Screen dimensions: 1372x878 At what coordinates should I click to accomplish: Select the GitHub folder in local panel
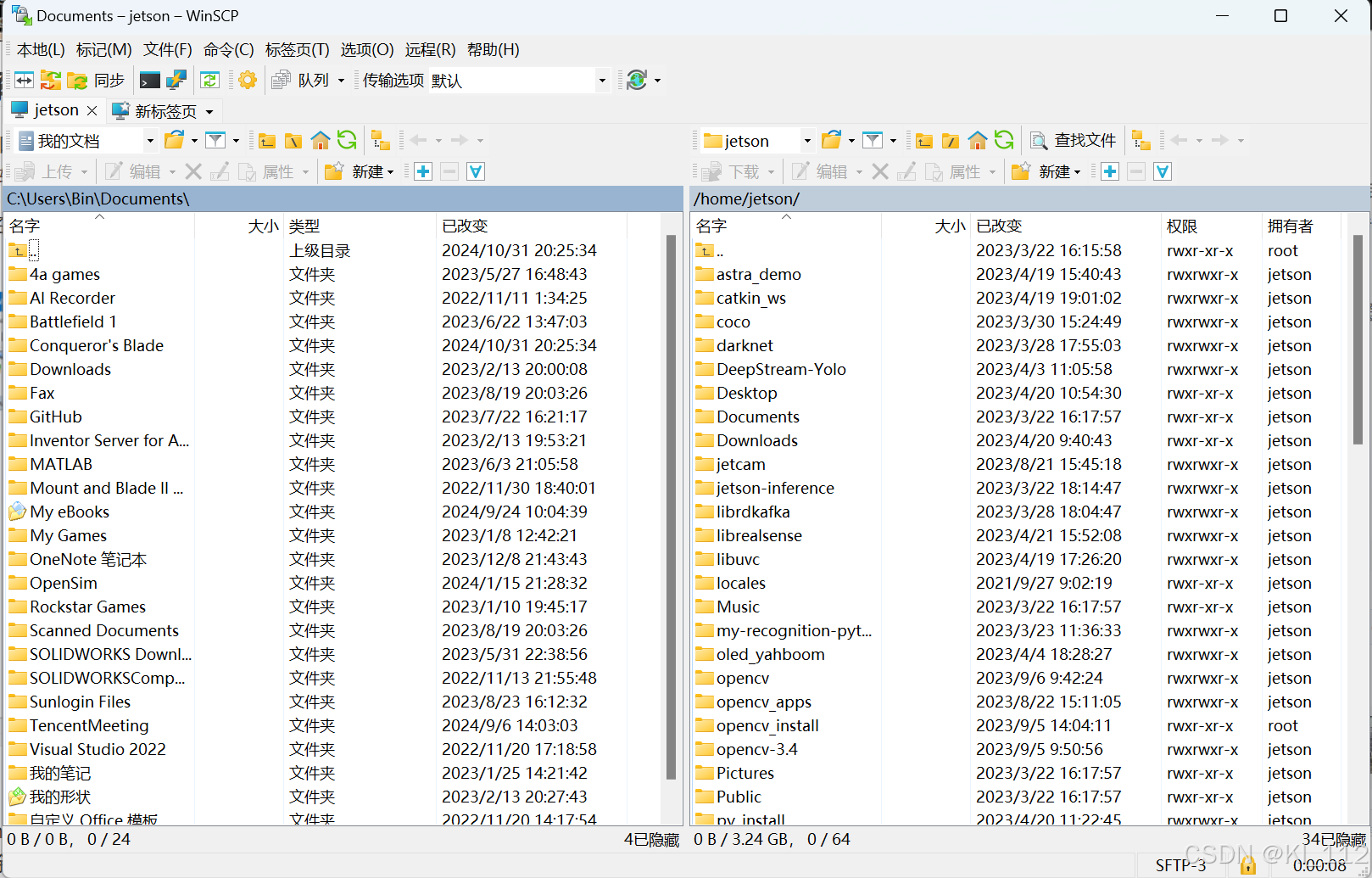(x=56, y=417)
